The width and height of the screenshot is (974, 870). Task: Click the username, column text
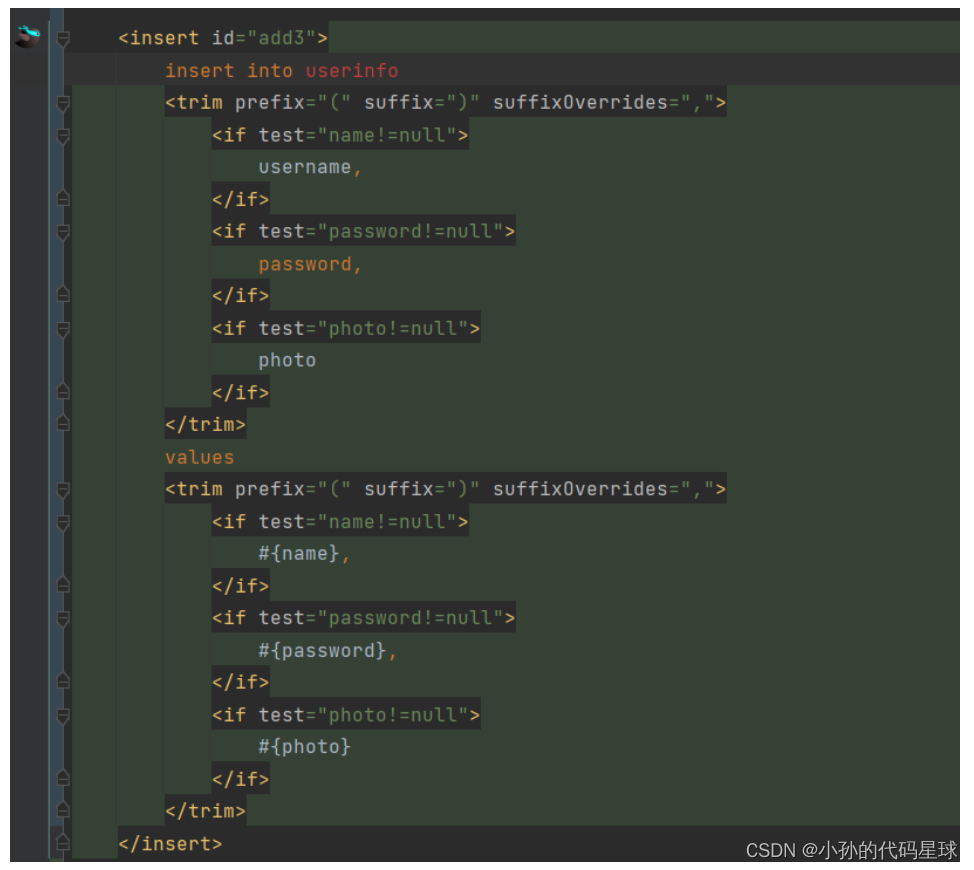click(310, 167)
